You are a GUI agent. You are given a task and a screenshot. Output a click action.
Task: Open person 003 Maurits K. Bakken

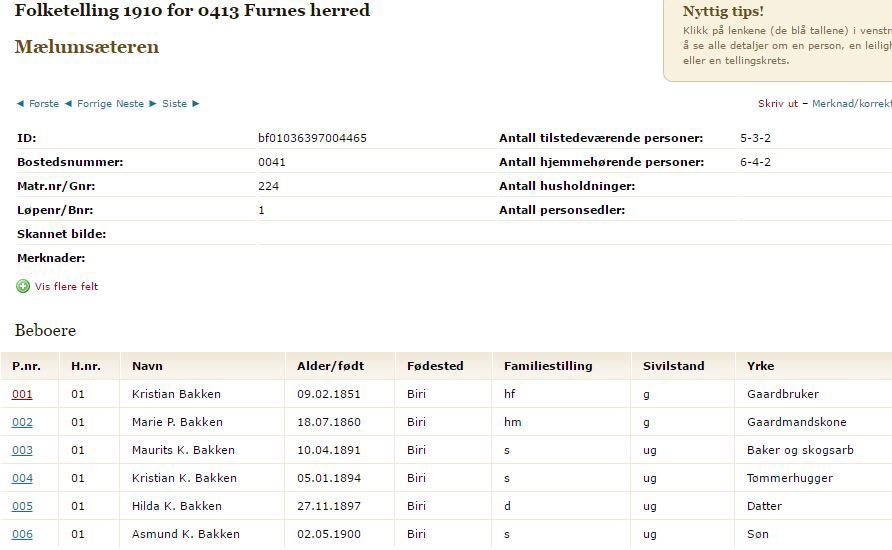22,450
